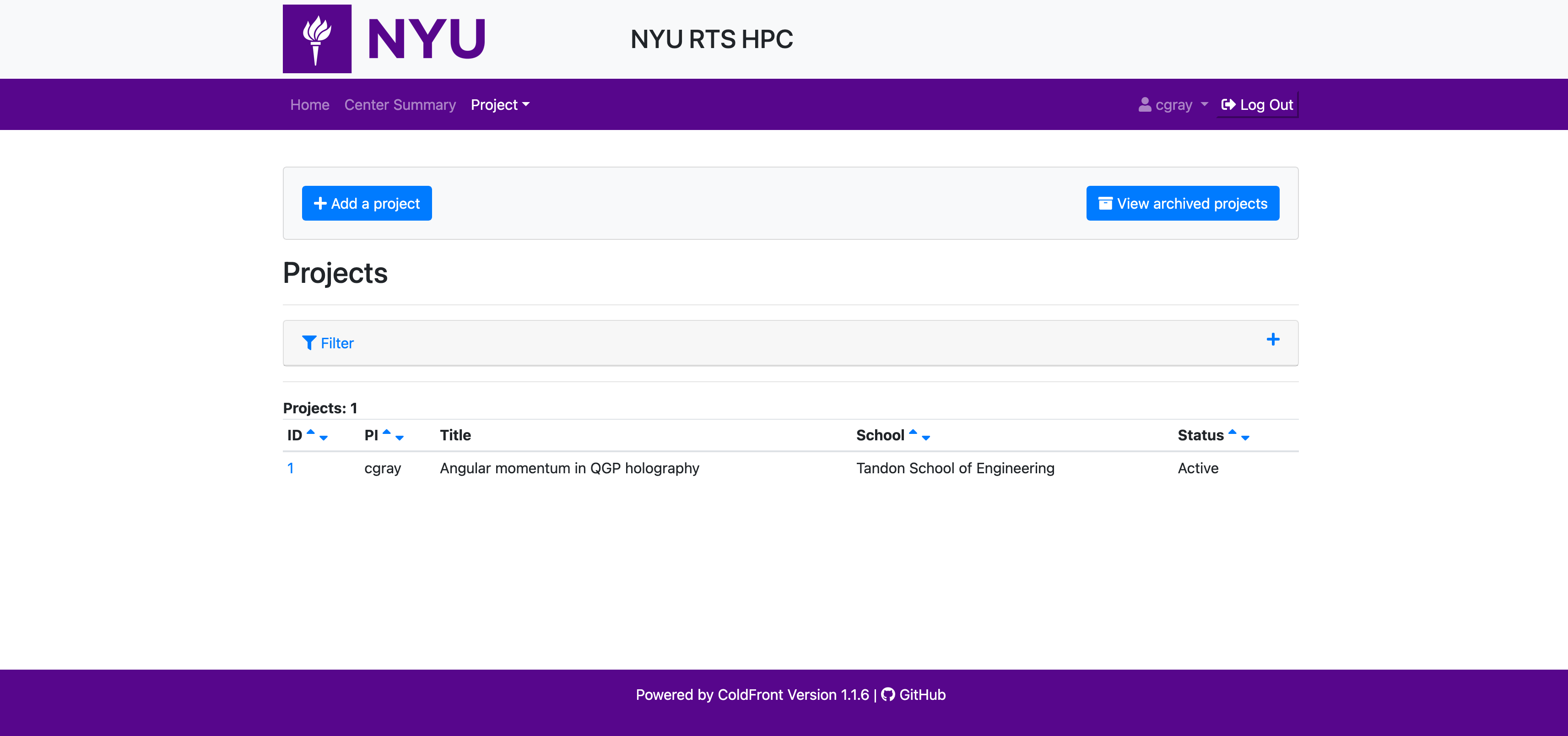Click Add a project button
The image size is (1568, 736).
pos(367,203)
